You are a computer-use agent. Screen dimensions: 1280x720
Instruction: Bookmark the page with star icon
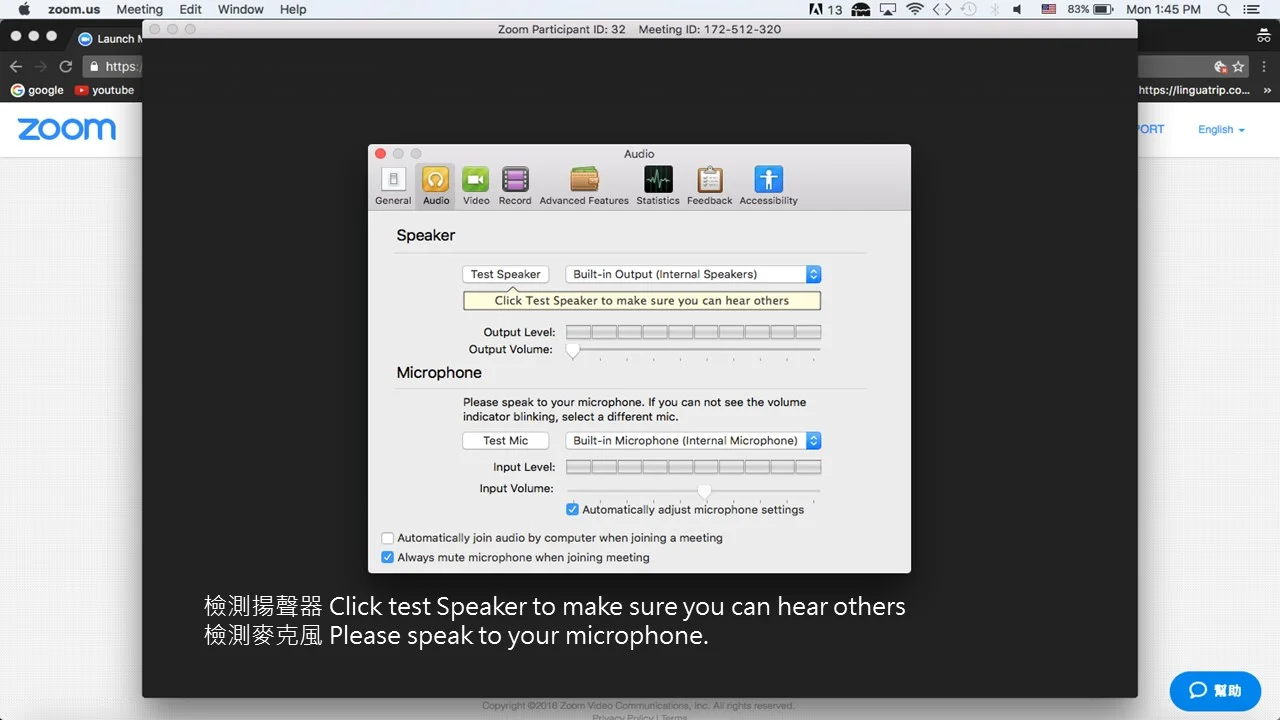tap(1238, 66)
